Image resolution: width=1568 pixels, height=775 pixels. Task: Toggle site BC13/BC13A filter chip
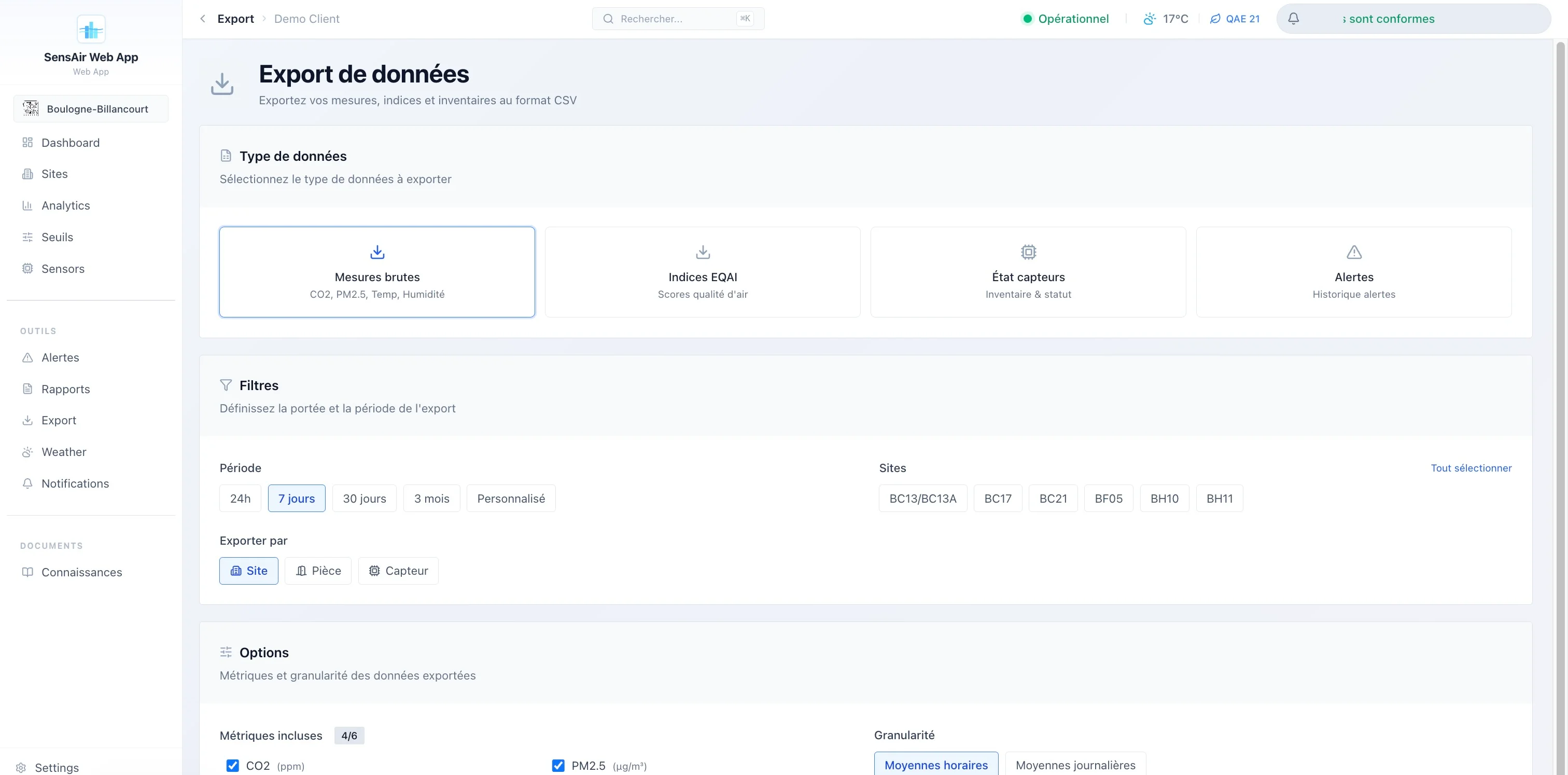923,499
